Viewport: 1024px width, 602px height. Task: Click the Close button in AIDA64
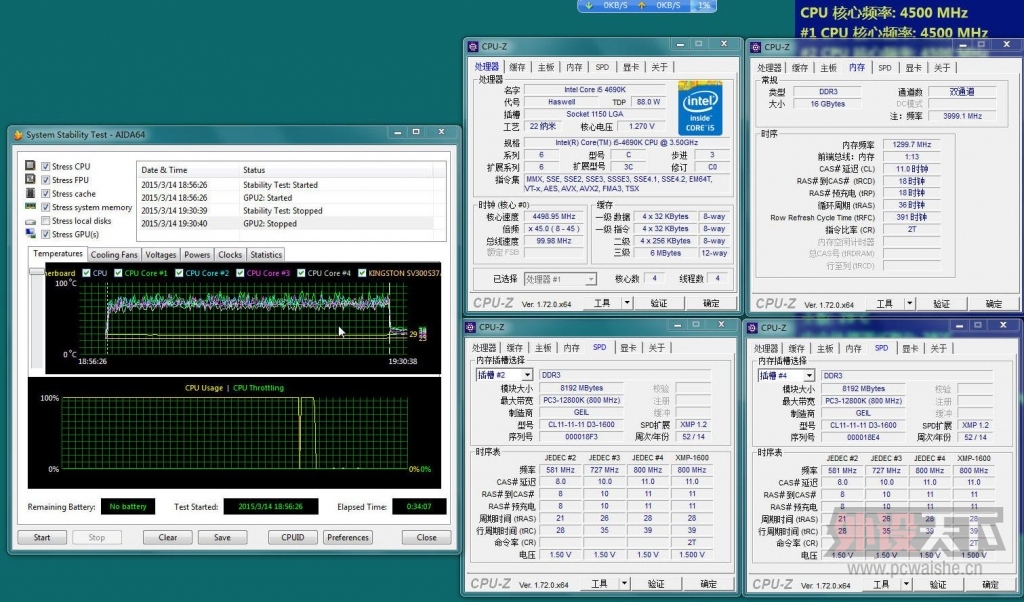point(426,537)
